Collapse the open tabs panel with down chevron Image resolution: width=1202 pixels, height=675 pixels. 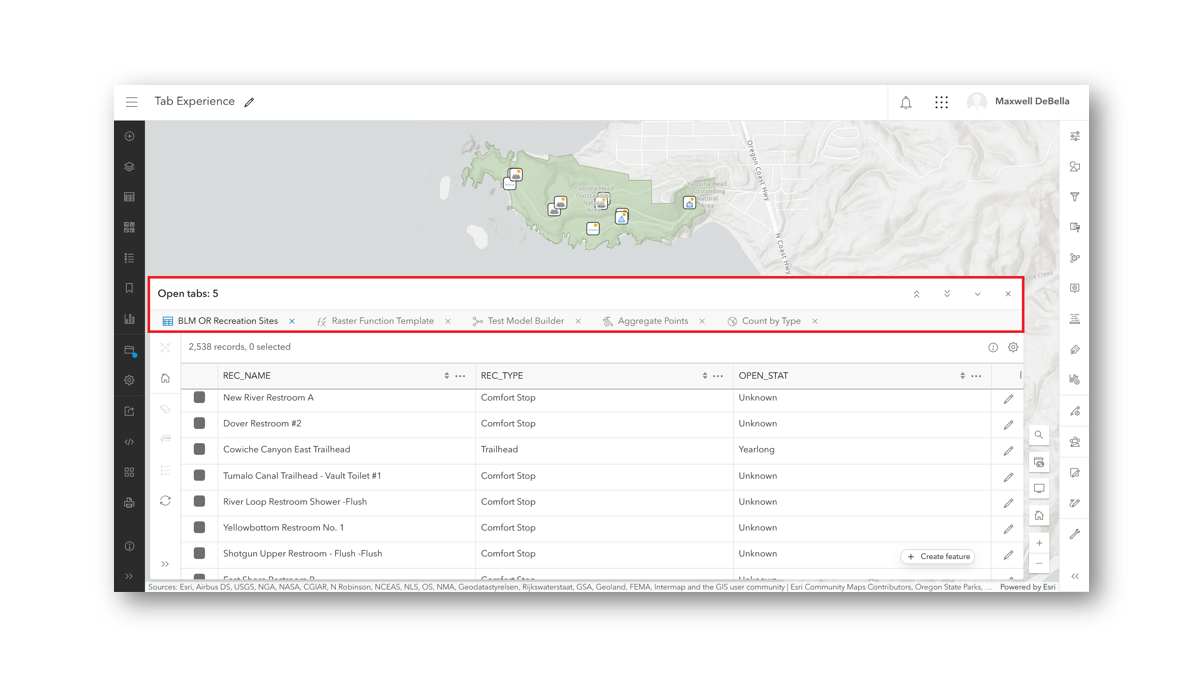tap(977, 294)
